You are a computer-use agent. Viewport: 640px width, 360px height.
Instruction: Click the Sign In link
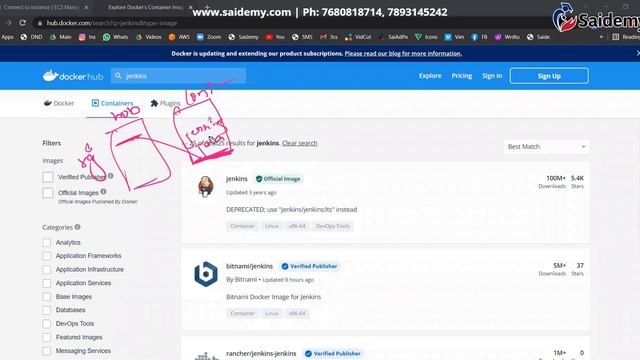point(492,76)
